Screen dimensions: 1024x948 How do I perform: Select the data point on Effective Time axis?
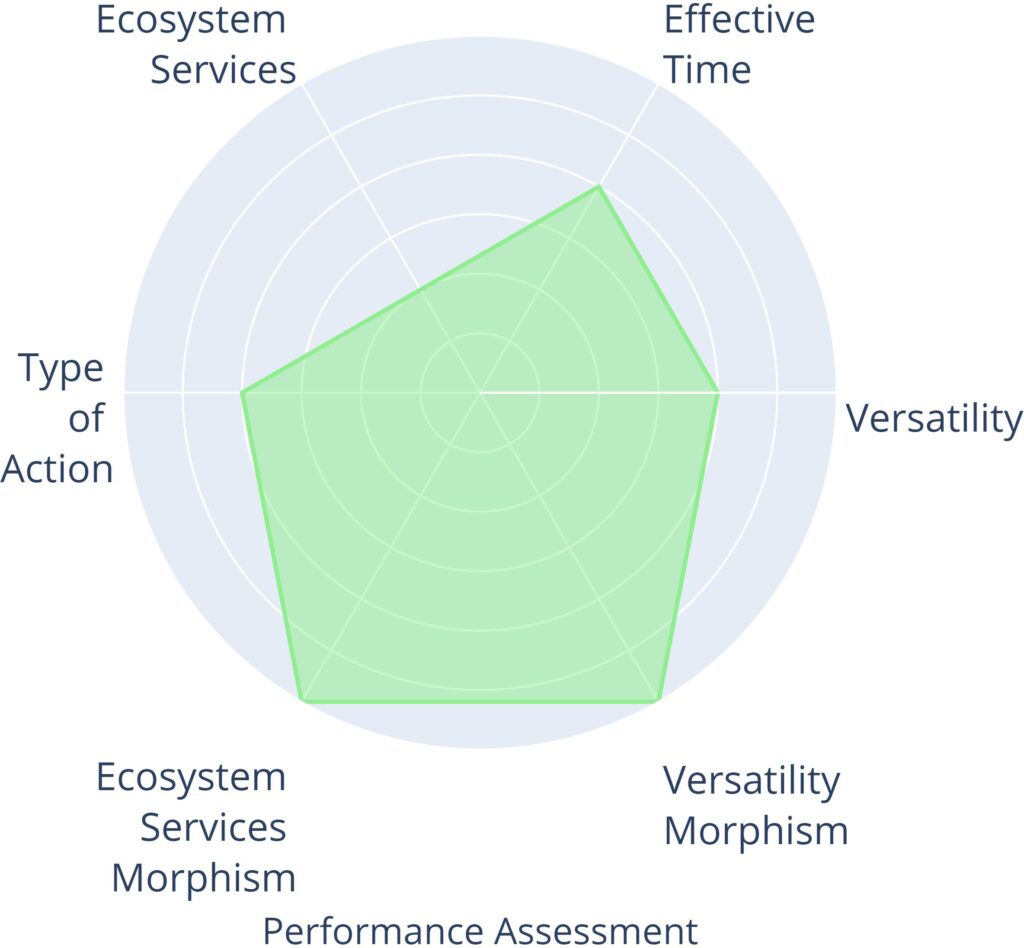click(598, 187)
